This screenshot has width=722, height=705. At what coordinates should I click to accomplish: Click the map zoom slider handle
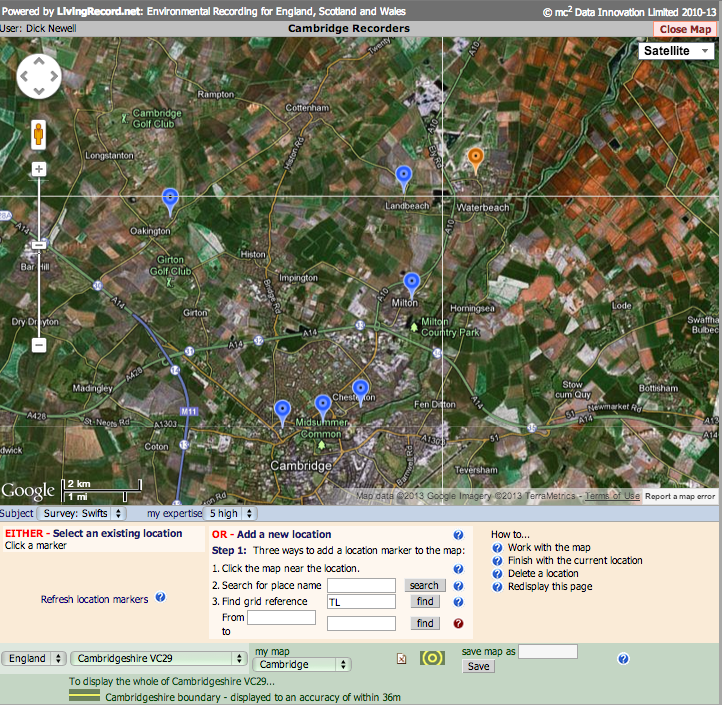(39, 245)
